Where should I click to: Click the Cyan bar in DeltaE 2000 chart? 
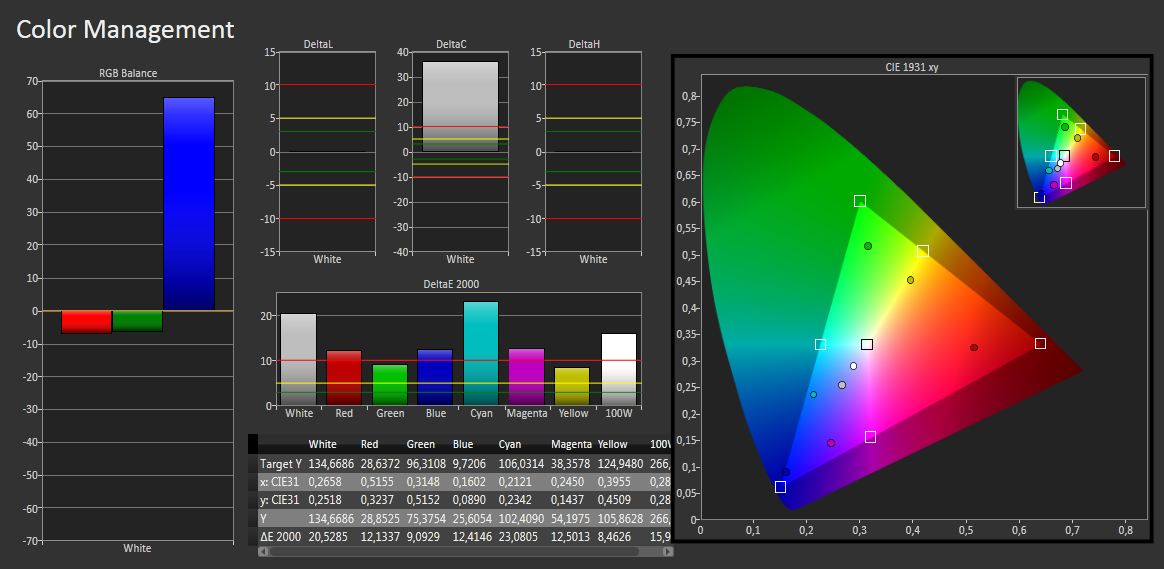[x=480, y=353]
